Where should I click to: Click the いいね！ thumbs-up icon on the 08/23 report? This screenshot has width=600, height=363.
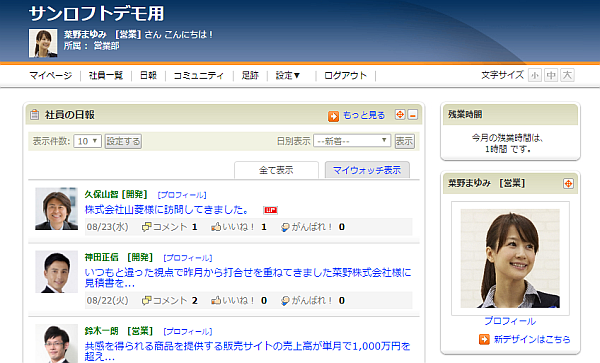[216, 227]
